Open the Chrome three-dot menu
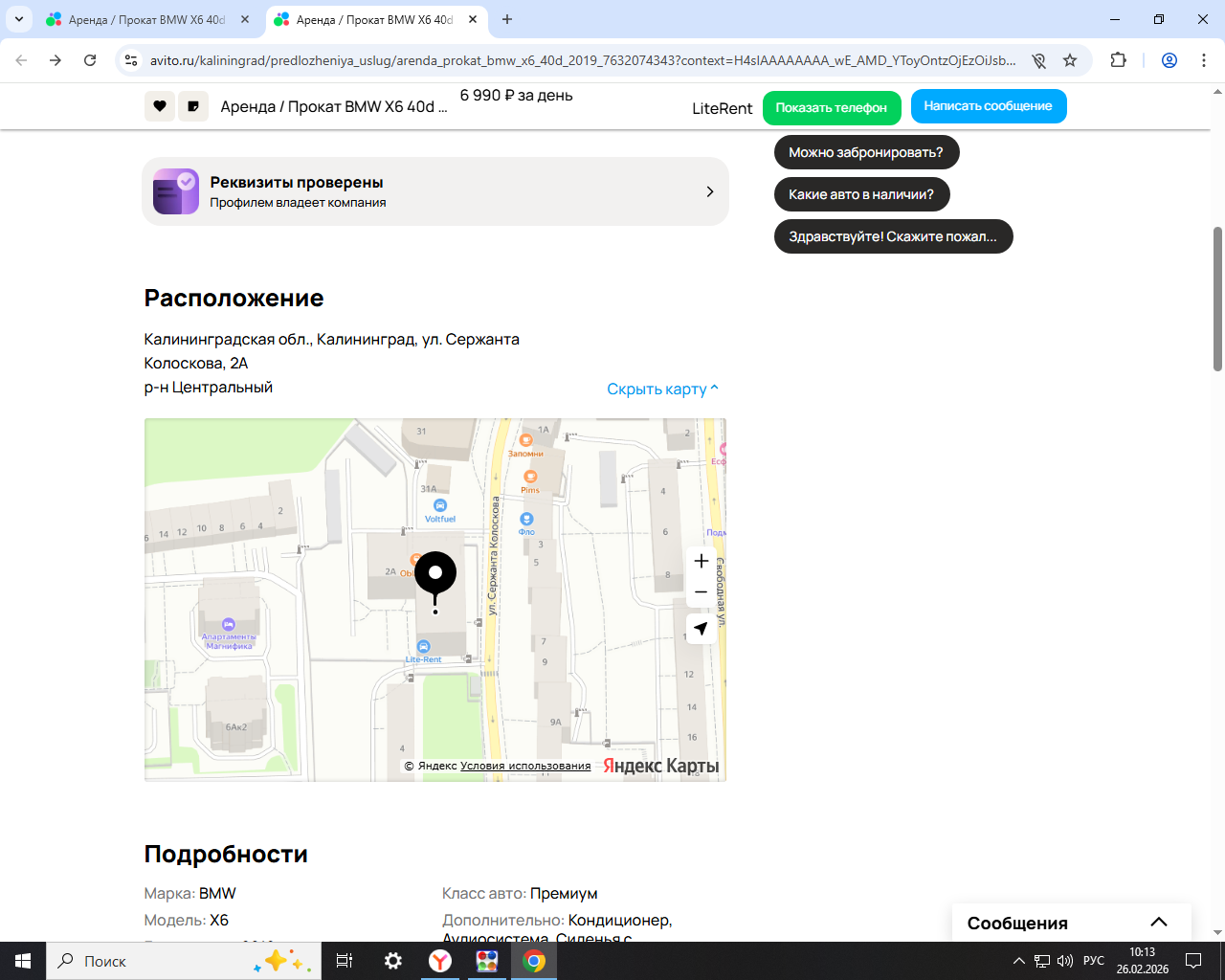This screenshot has width=1225, height=980. click(1204, 60)
